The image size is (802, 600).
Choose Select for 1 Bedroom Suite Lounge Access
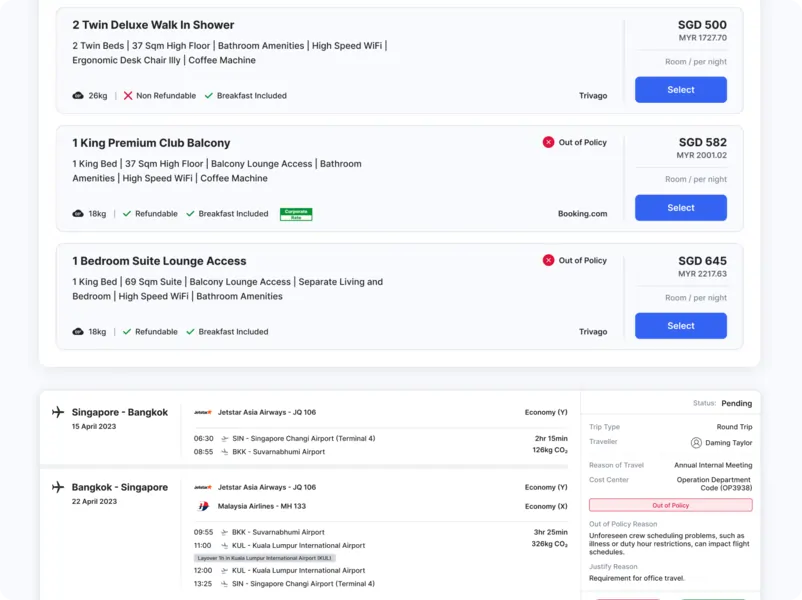(680, 326)
